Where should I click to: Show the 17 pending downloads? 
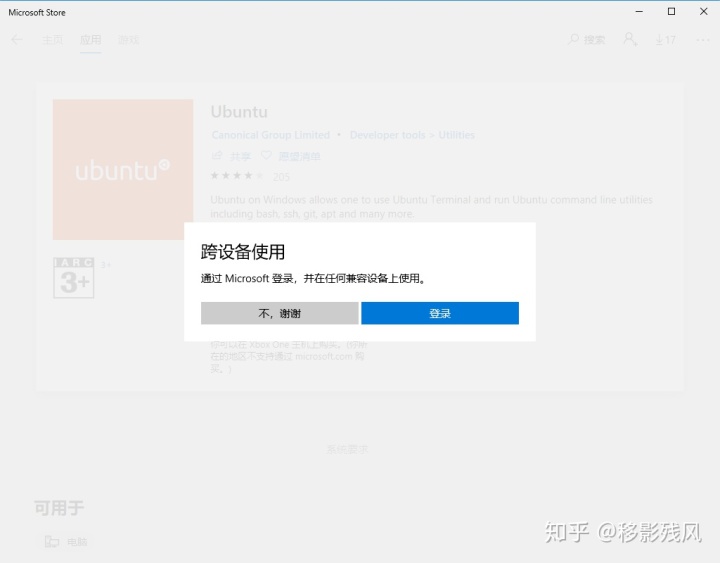(665, 40)
